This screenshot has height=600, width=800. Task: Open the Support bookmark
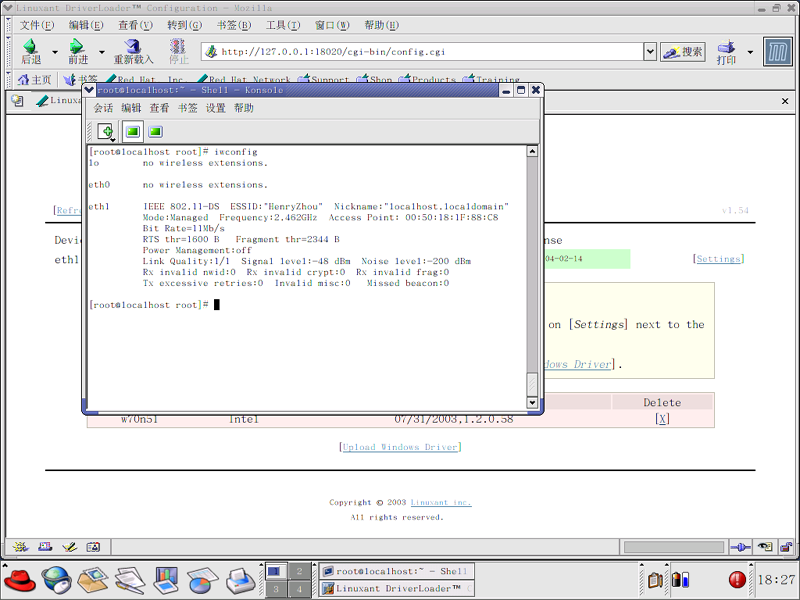323,80
